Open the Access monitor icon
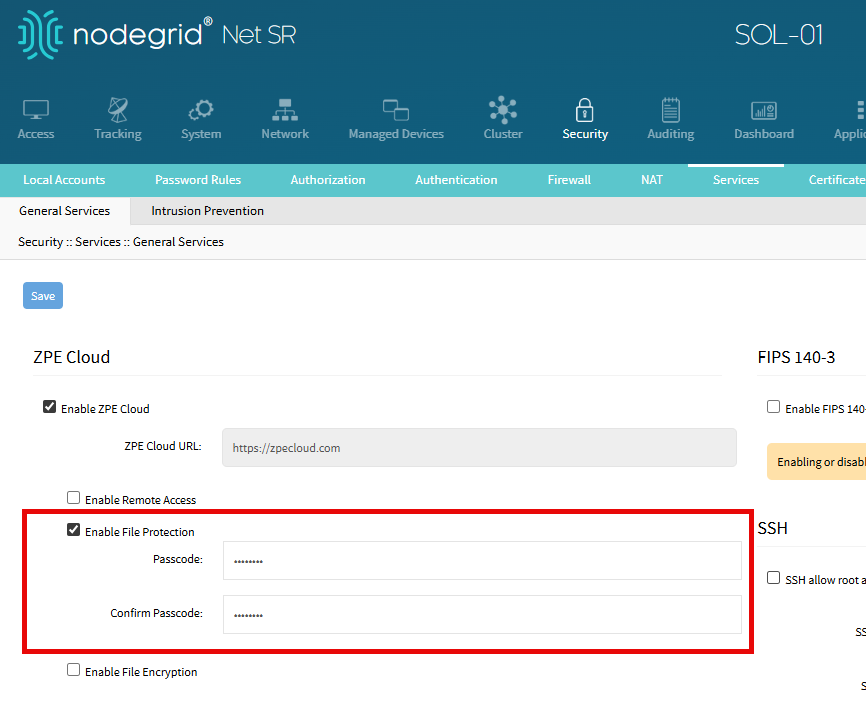866x714 pixels. [x=36, y=110]
